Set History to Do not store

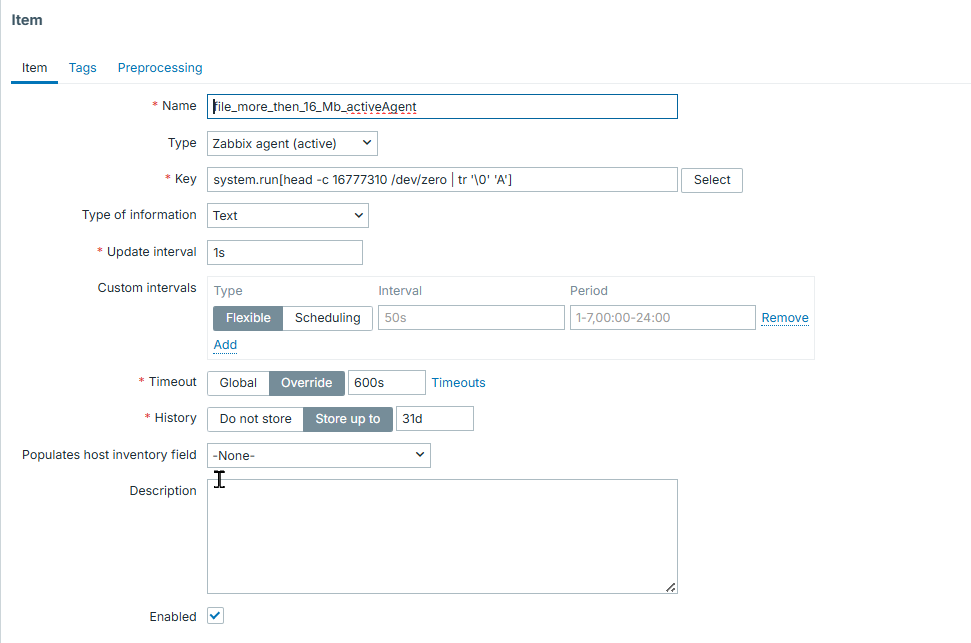(x=255, y=419)
